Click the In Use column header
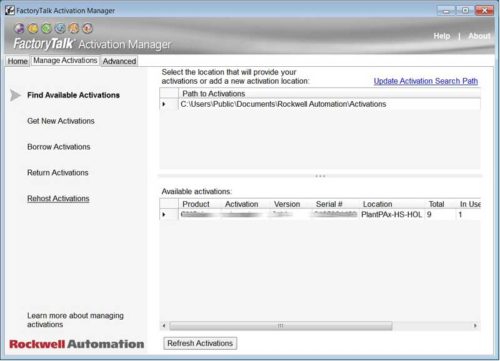This screenshot has width=500, height=361. [x=469, y=204]
